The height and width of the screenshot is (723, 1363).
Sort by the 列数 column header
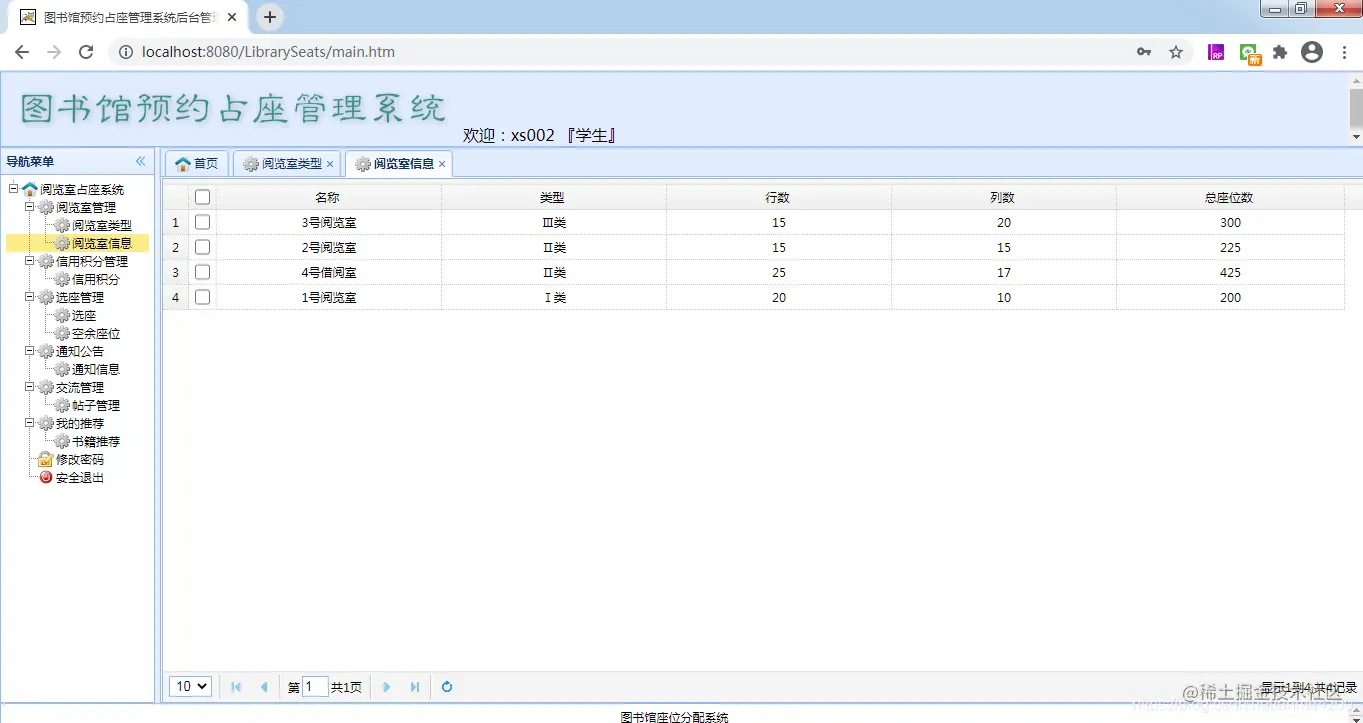1003,197
